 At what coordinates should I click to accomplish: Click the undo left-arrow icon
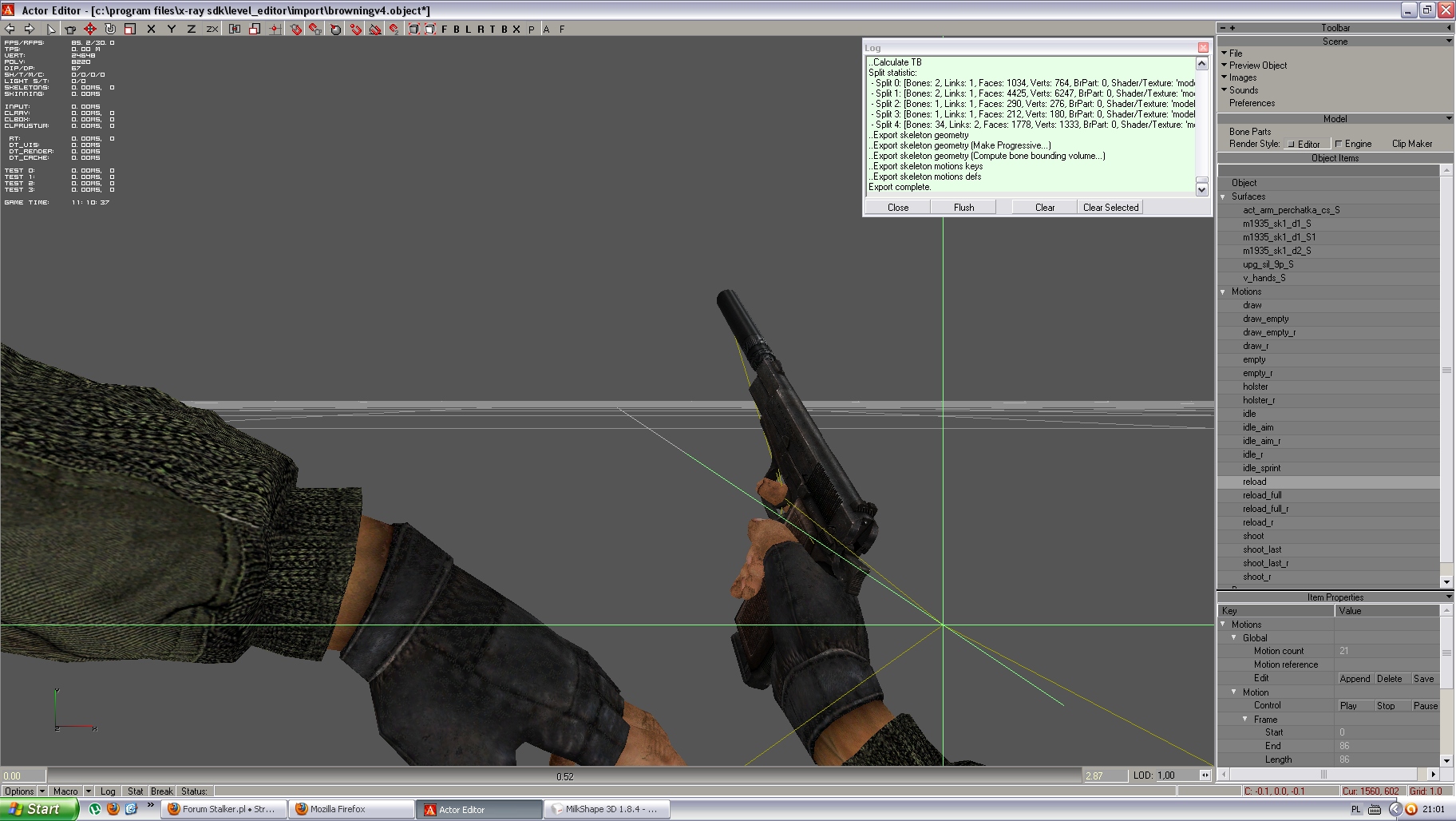point(10,29)
